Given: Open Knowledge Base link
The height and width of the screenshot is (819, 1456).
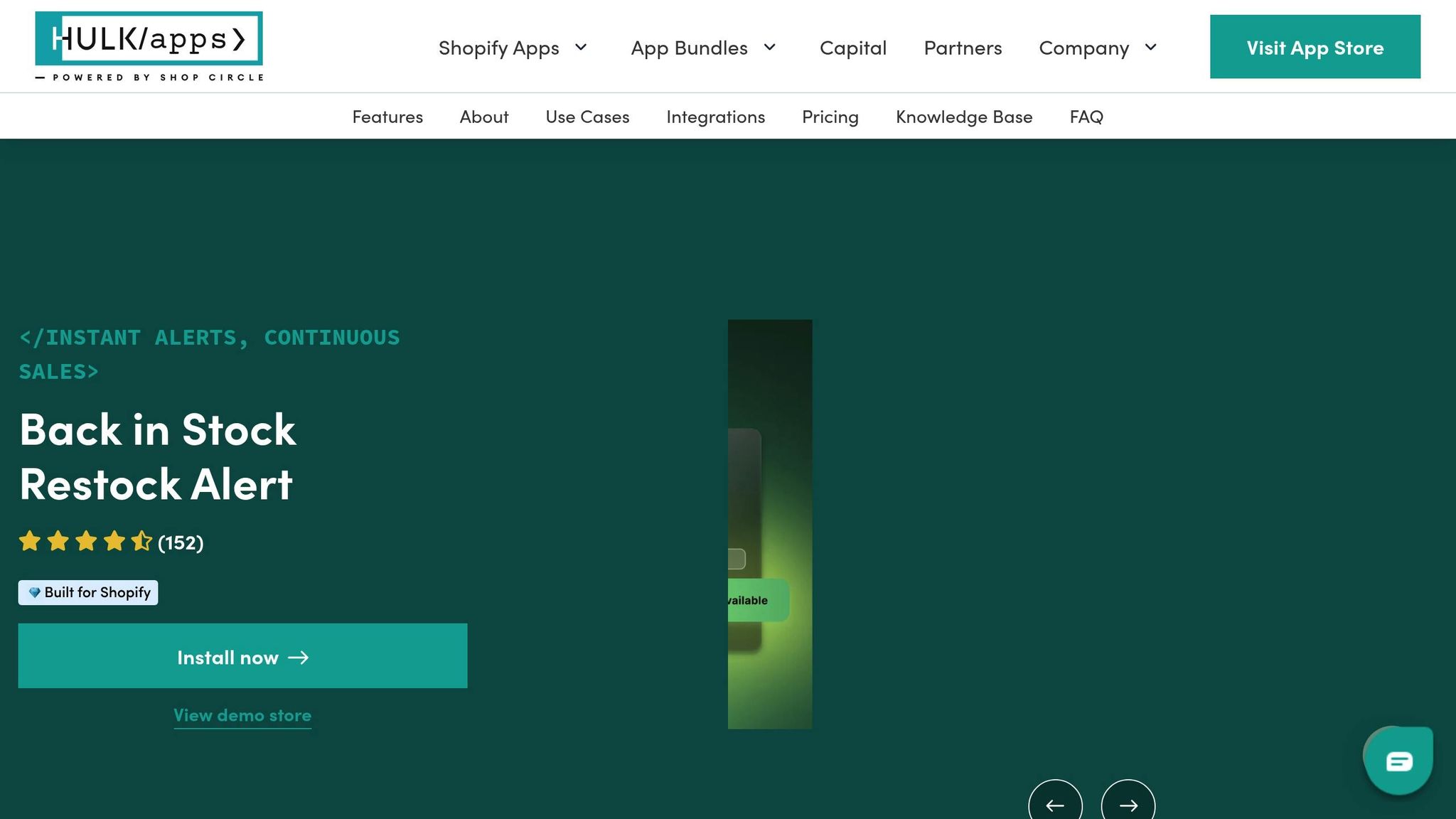Looking at the screenshot, I should (x=963, y=117).
